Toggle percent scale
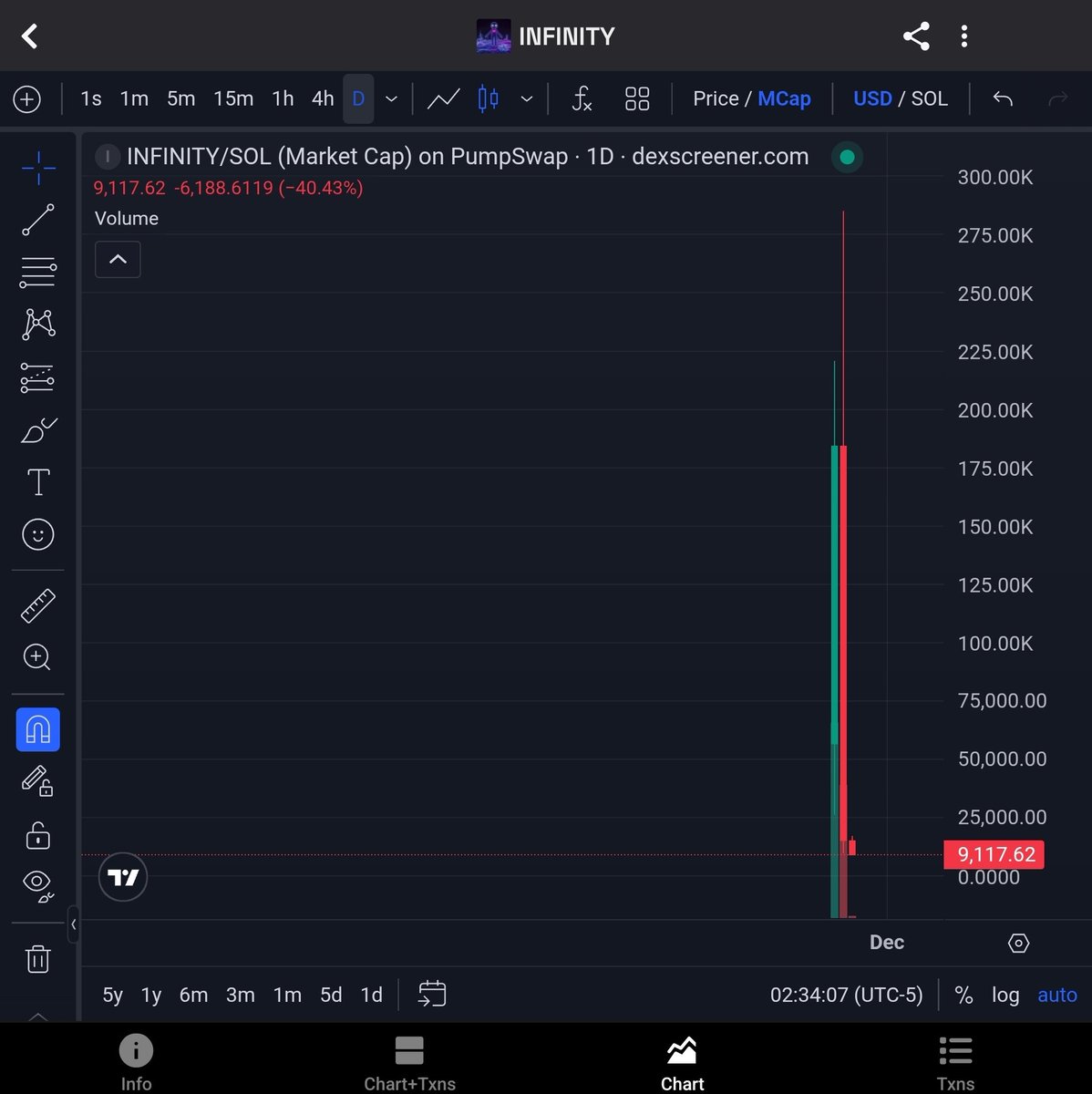This screenshot has width=1092, height=1094. pyautogui.click(x=963, y=995)
